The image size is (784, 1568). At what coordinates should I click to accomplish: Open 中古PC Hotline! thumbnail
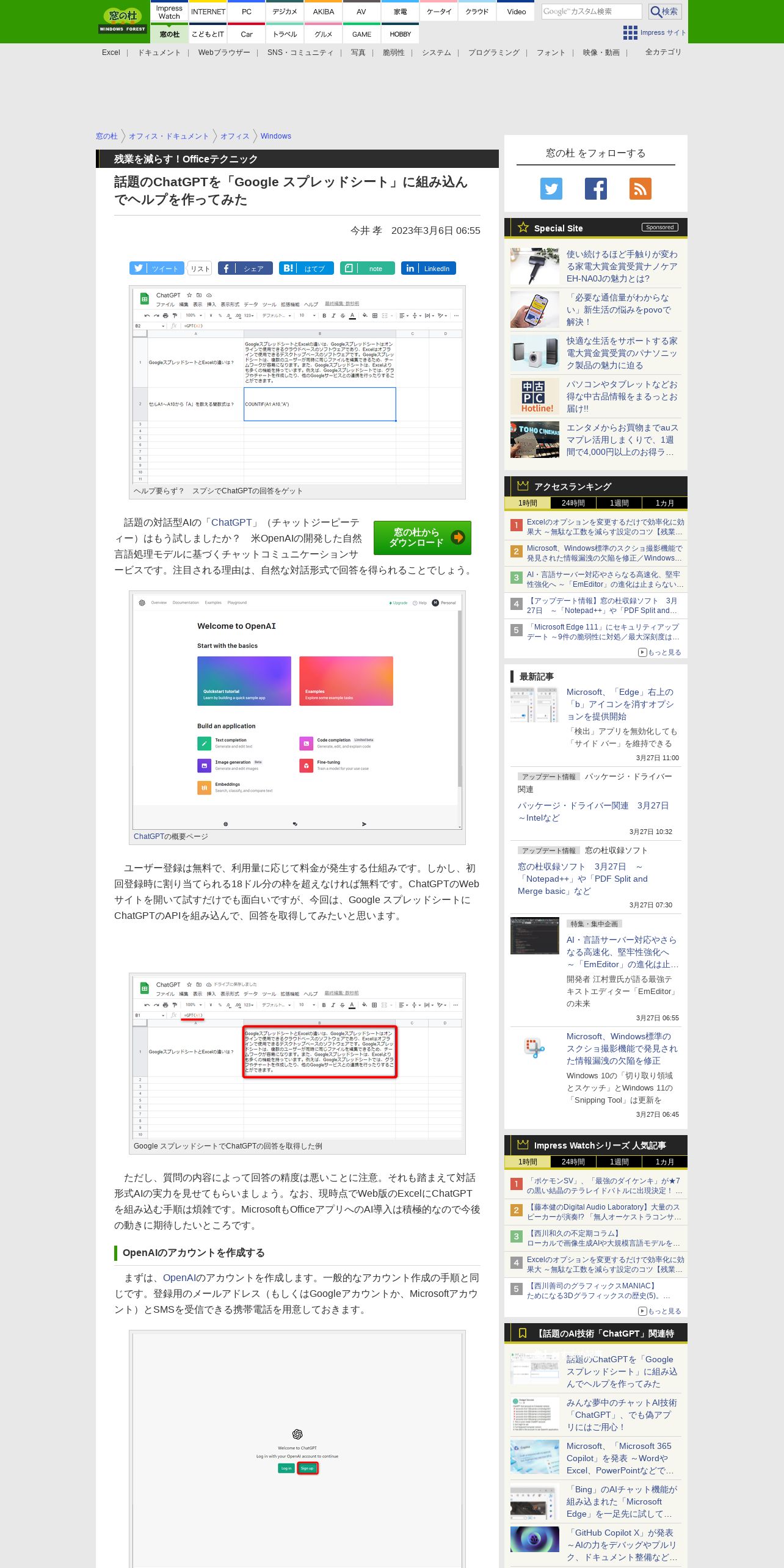pyautogui.click(x=534, y=396)
